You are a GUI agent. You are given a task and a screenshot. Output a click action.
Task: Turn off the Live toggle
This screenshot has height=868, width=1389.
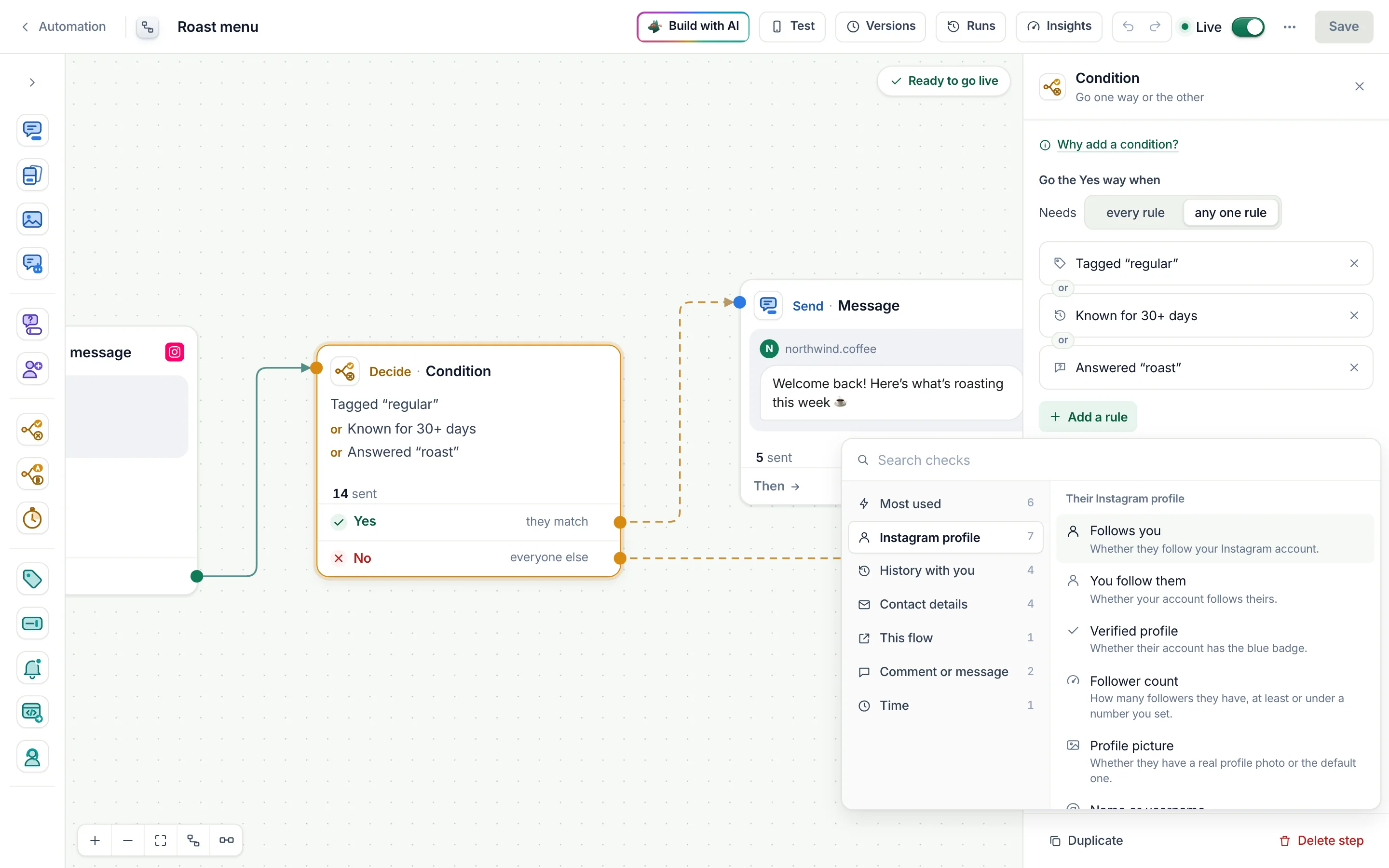pyautogui.click(x=1248, y=27)
